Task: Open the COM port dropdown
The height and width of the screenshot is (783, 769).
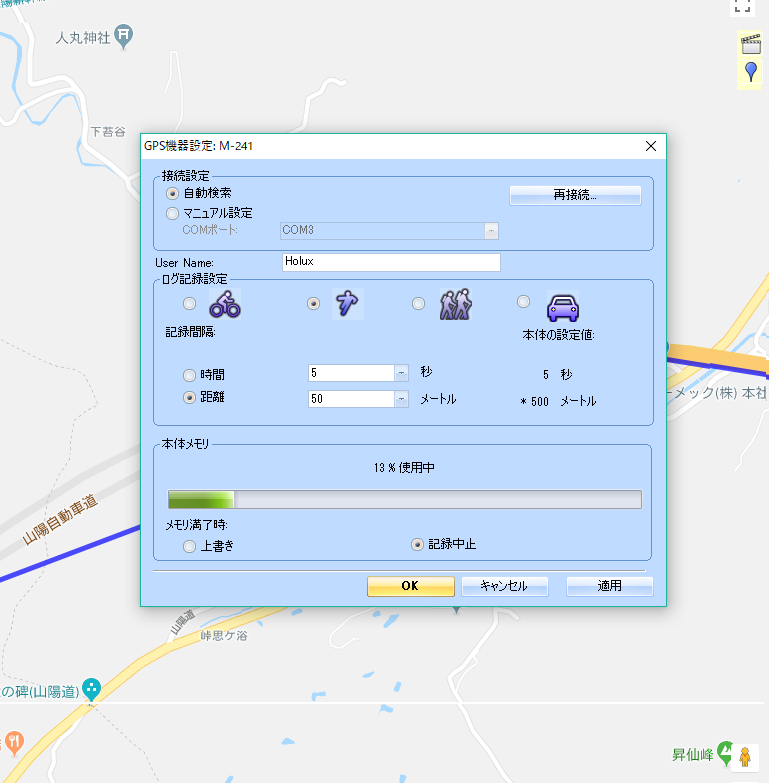Action: (491, 231)
